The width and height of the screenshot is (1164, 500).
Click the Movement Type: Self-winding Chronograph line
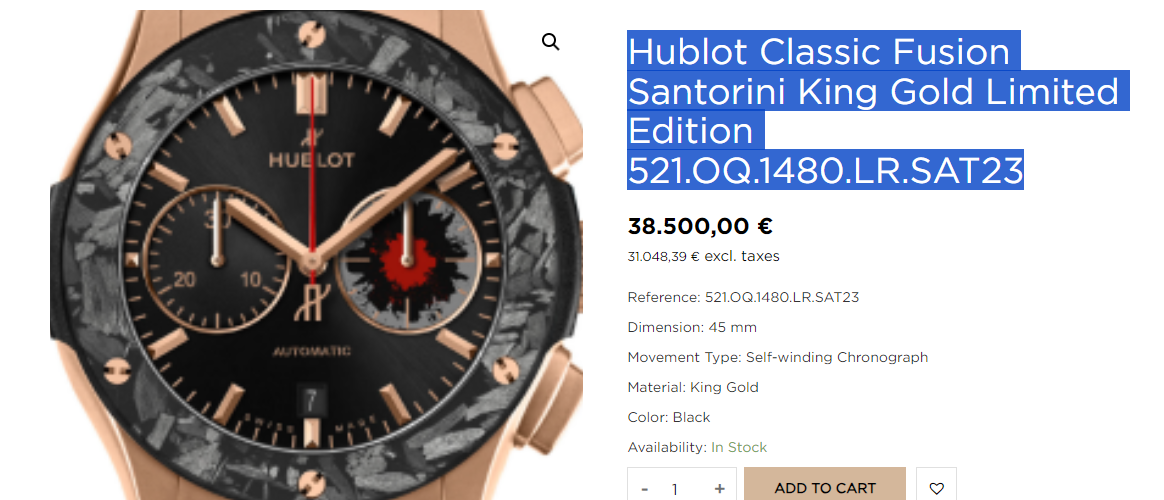(x=777, y=357)
